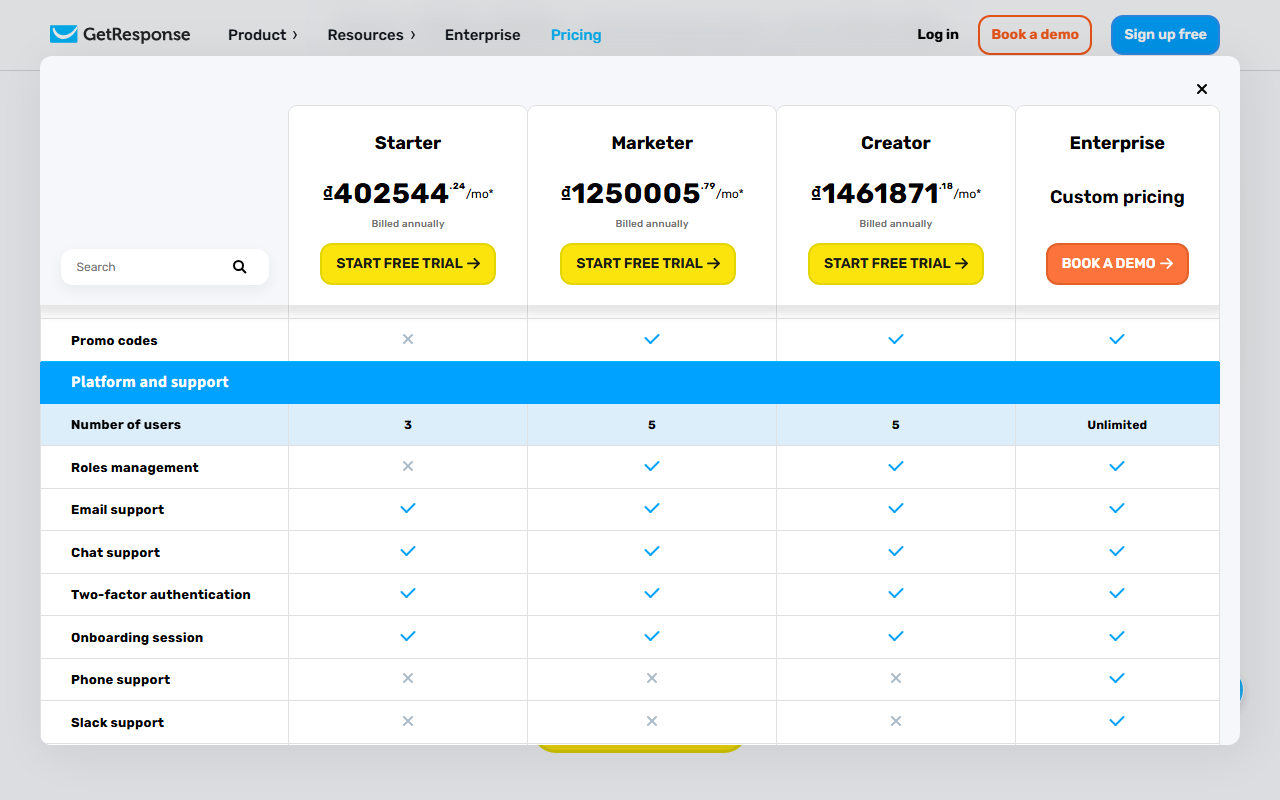Click the Slack support row label

[x=118, y=722]
